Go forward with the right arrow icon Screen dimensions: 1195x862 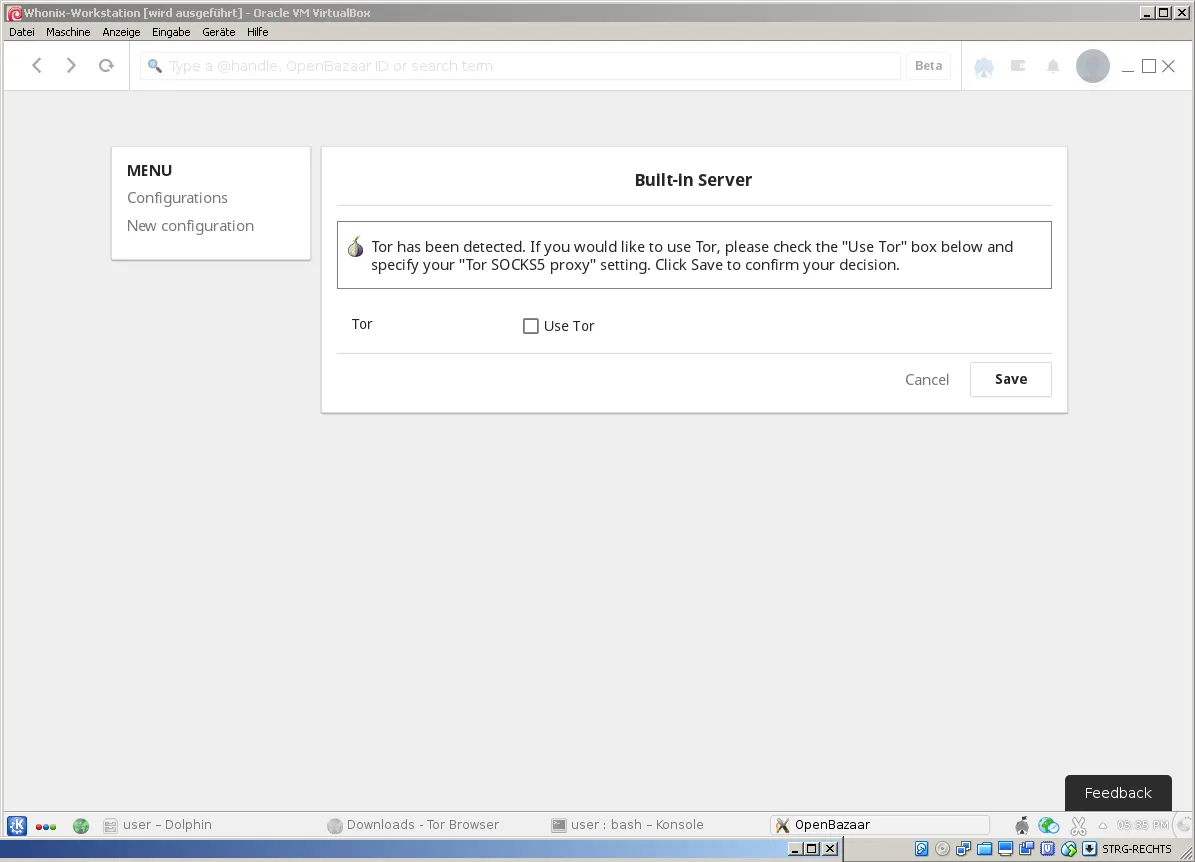tap(71, 66)
